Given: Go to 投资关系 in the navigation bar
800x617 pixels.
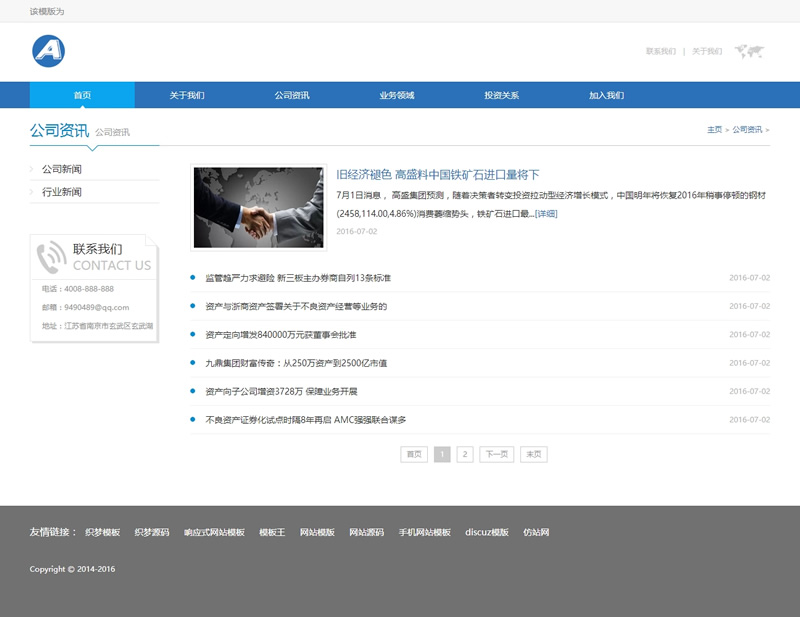Looking at the screenshot, I should 502,96.
